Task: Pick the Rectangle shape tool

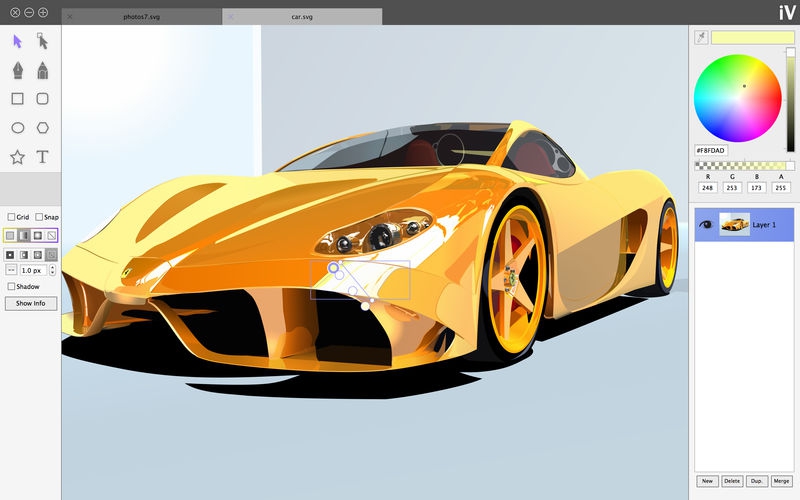Action: click(17, 98)
